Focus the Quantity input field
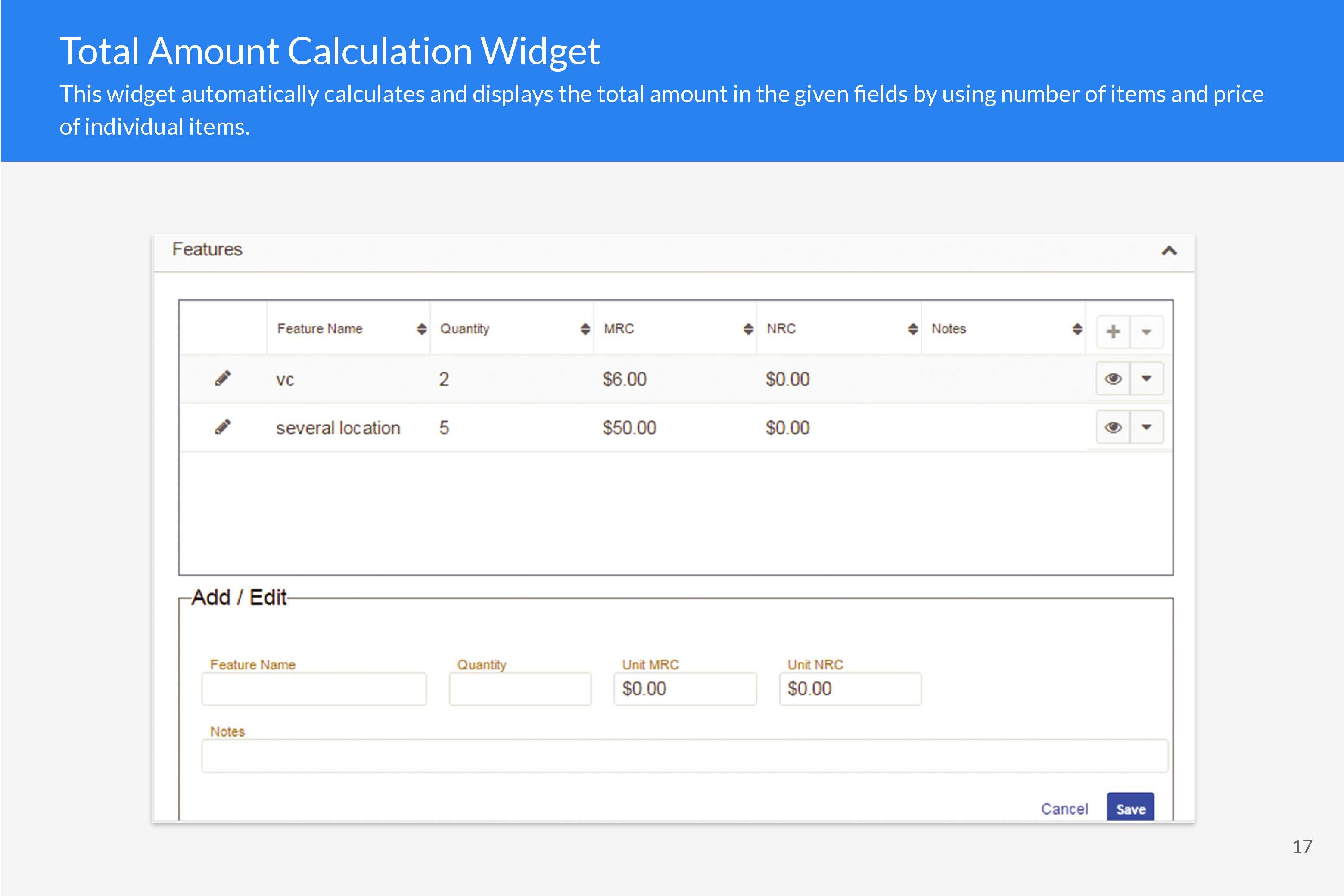The height and width of the screenshot is (896, 1344). (520, 688)
